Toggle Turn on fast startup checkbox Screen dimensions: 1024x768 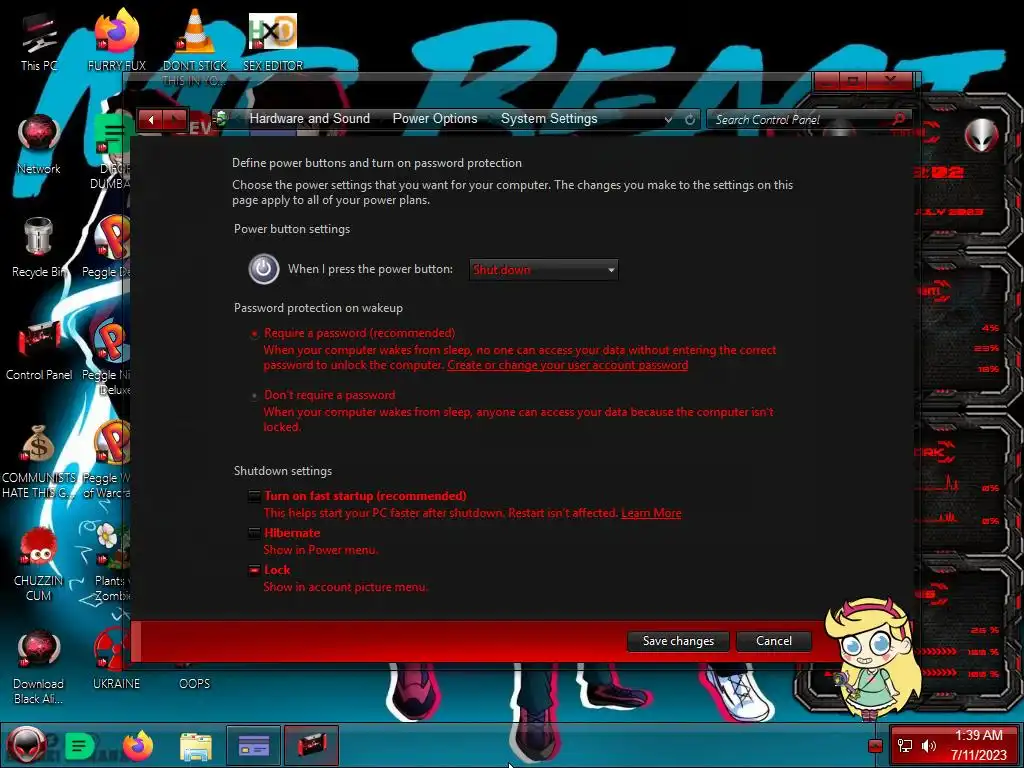(x=255, y=496)
